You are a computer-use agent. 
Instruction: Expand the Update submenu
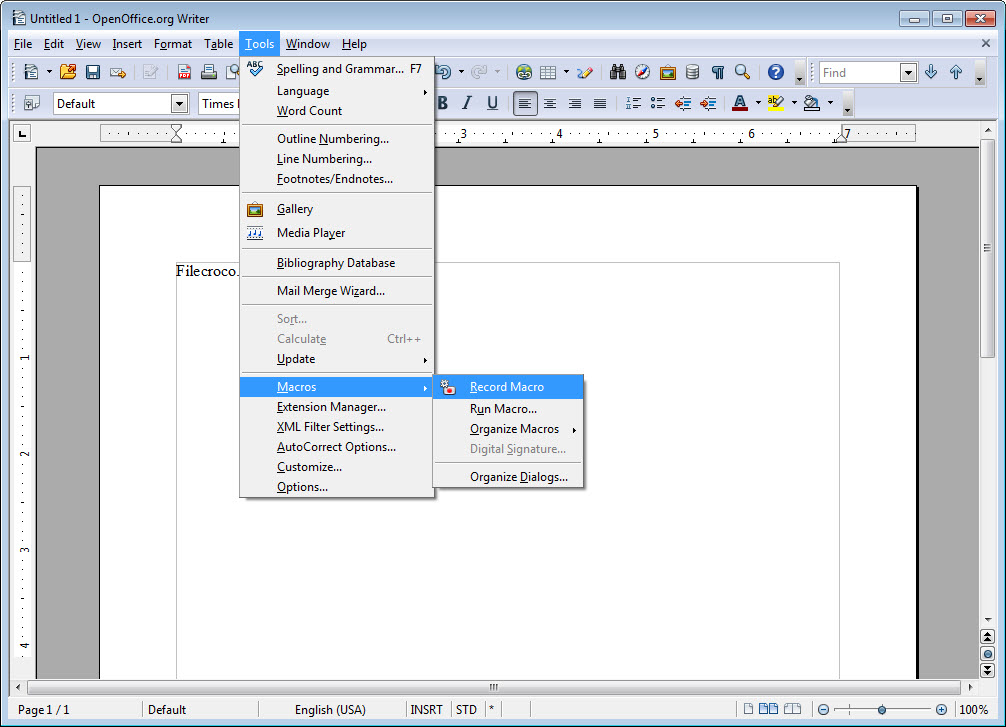(336, 359)
